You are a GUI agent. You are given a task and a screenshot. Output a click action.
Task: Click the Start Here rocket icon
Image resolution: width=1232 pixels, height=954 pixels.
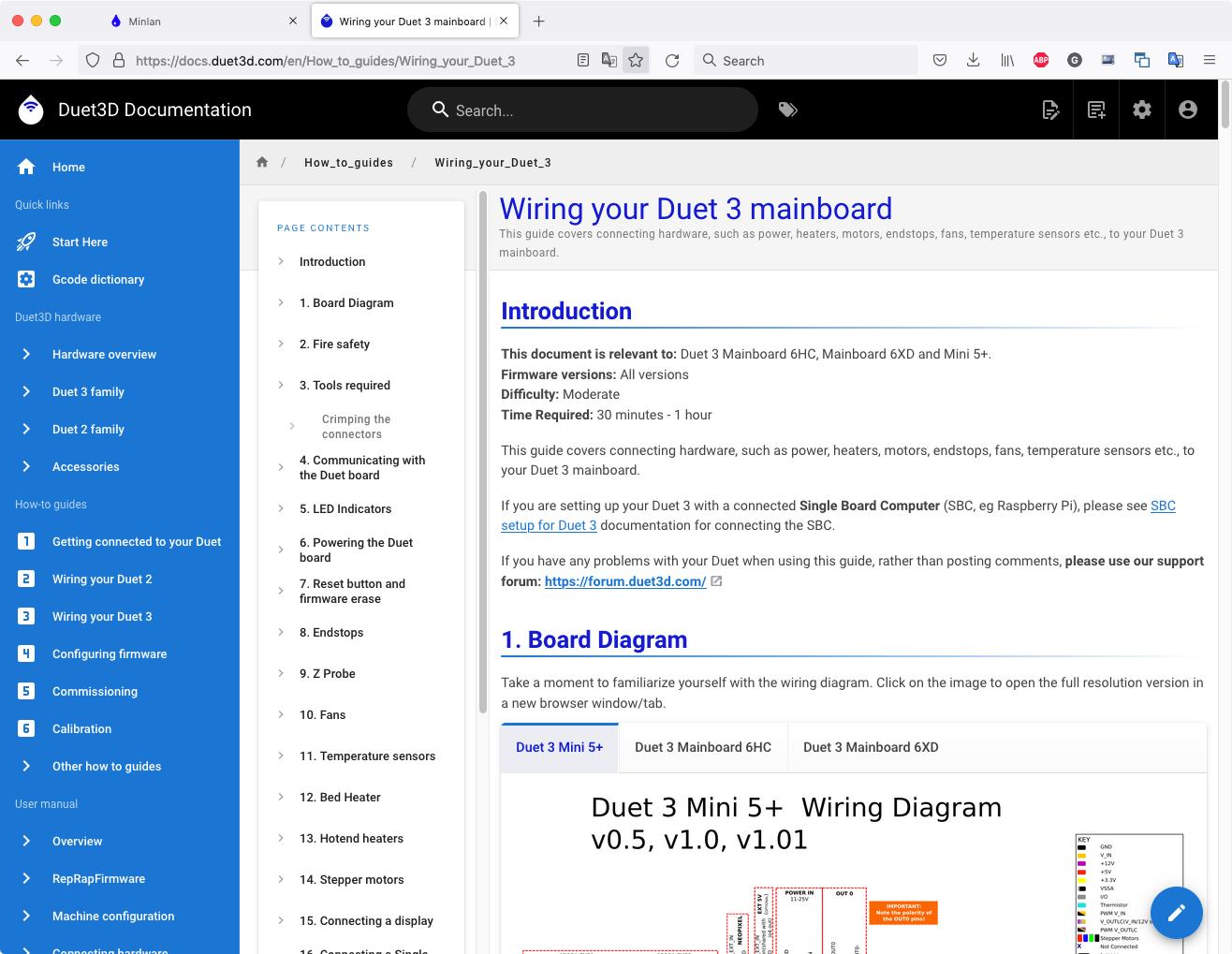[26, 242]
